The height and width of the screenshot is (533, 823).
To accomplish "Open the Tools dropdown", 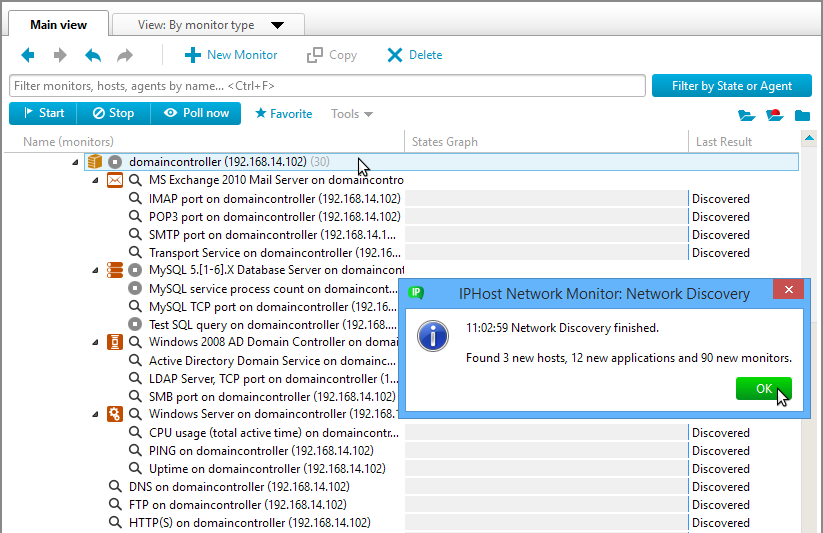I will pyautogui.click(x=352, y=114).
